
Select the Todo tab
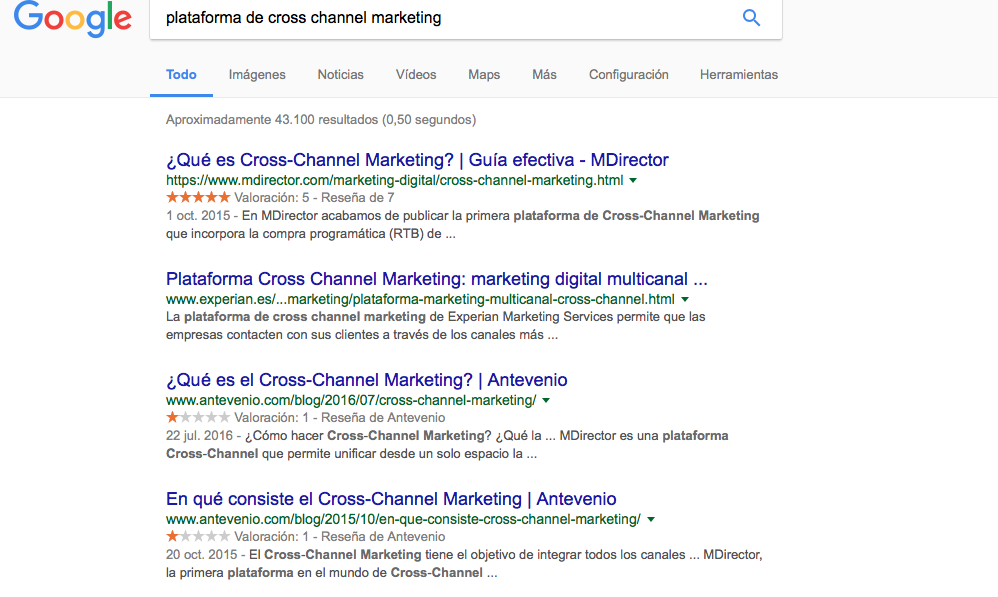pos(181,74)
